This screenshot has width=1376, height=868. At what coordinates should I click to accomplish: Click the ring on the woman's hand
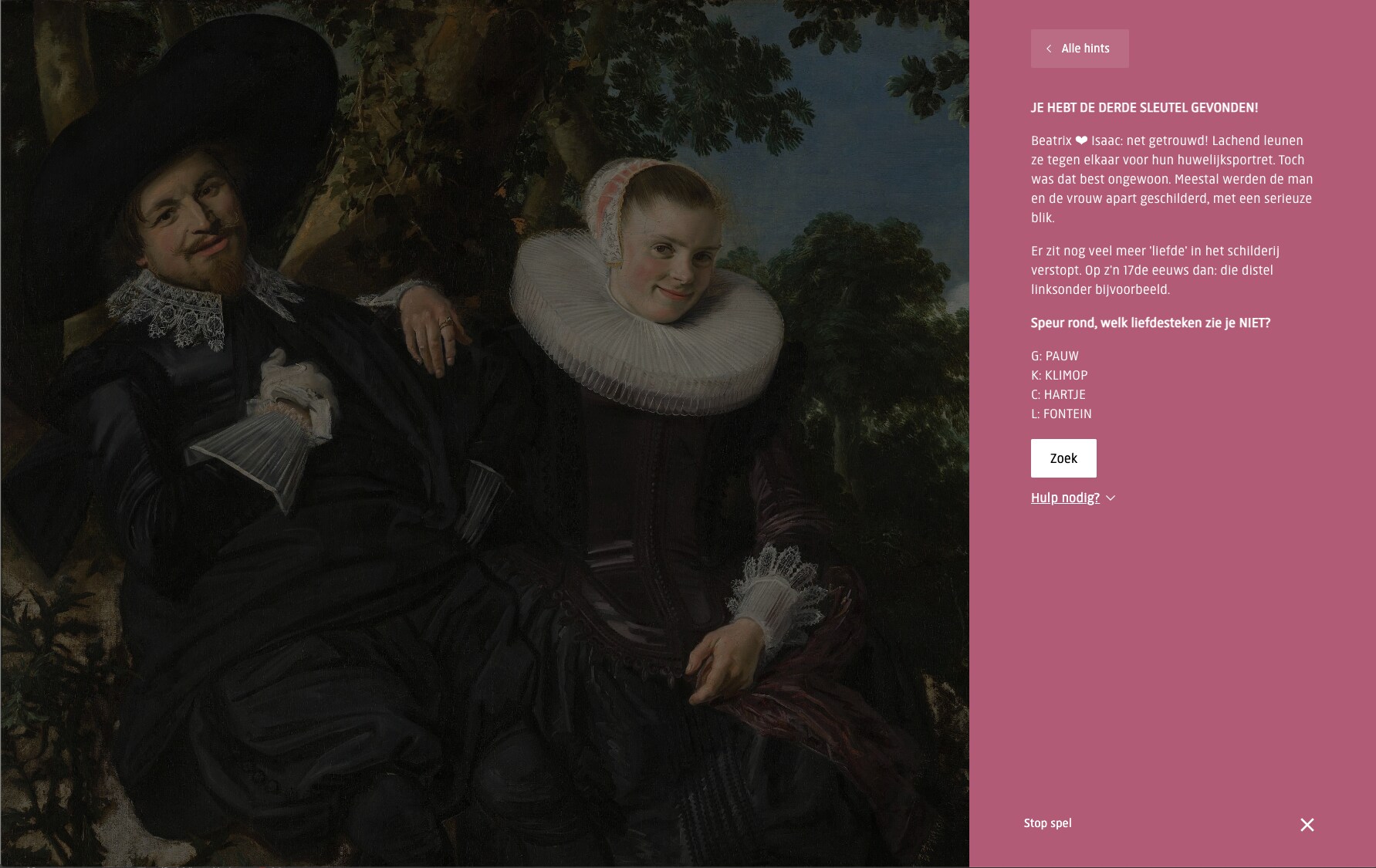446,323
